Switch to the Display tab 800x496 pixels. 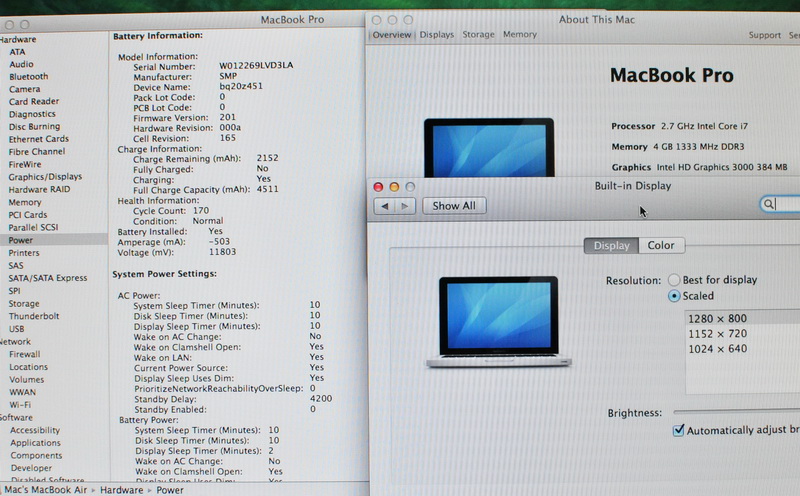(x=611, y=245)
